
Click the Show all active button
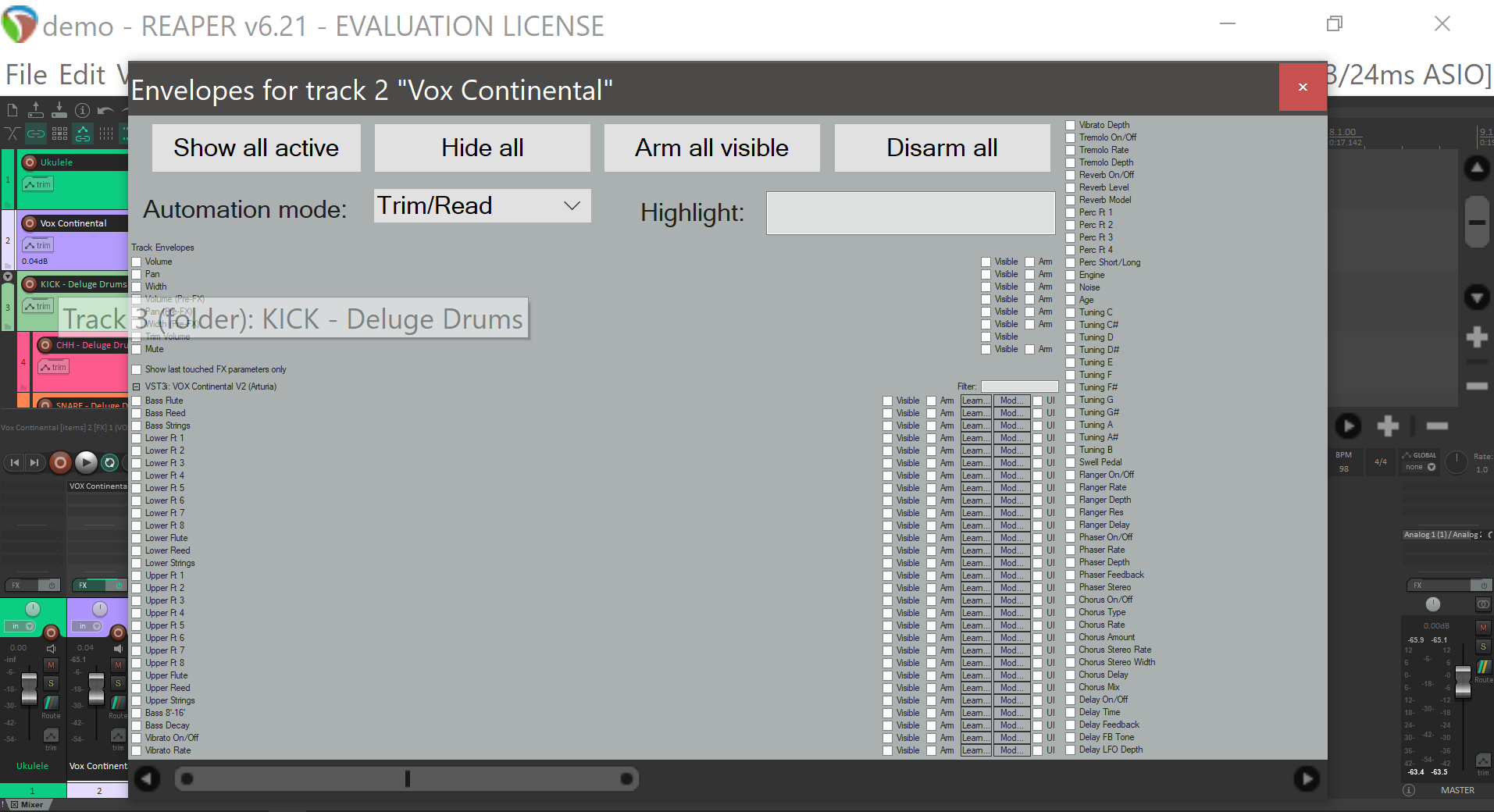tap(256, 148)
